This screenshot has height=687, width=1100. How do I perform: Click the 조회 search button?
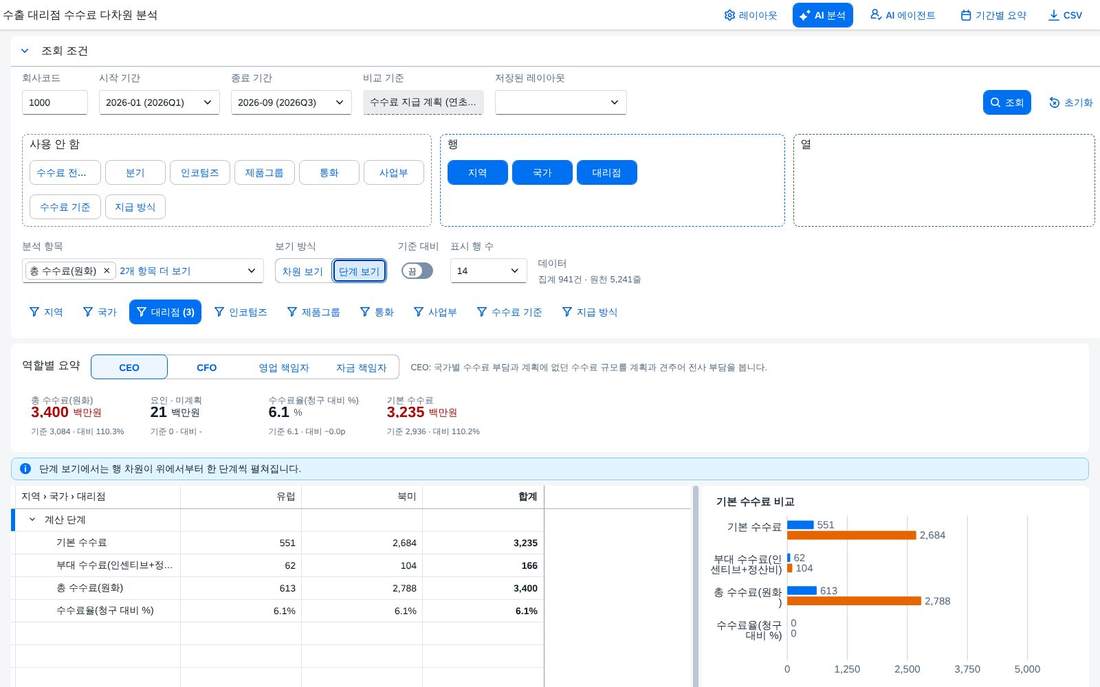click(1007, 102)
